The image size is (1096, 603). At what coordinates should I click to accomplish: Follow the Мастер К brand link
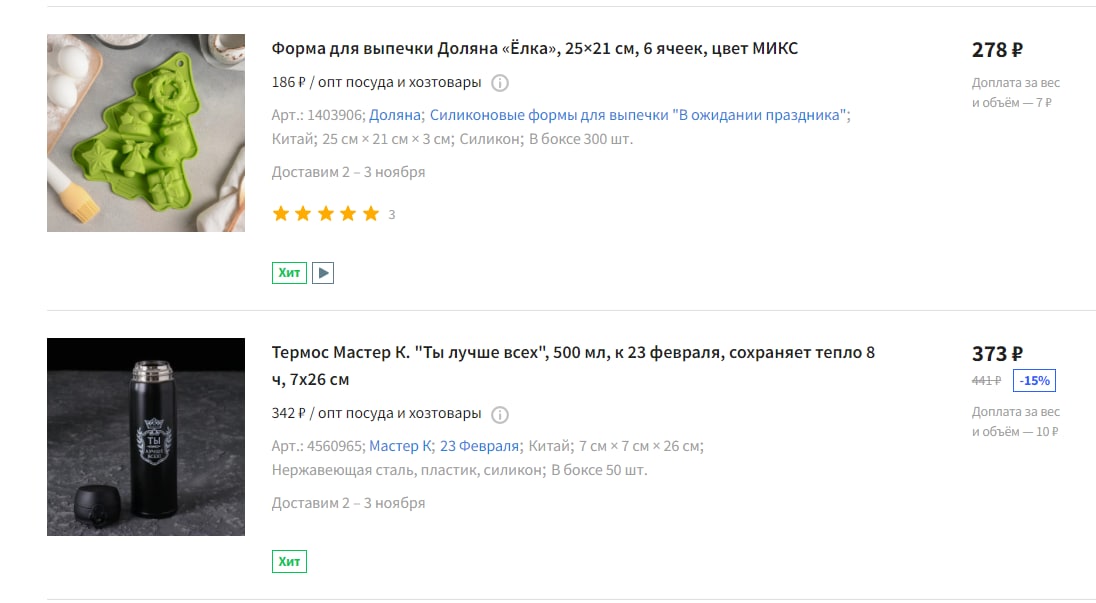[x=401, y=446]
